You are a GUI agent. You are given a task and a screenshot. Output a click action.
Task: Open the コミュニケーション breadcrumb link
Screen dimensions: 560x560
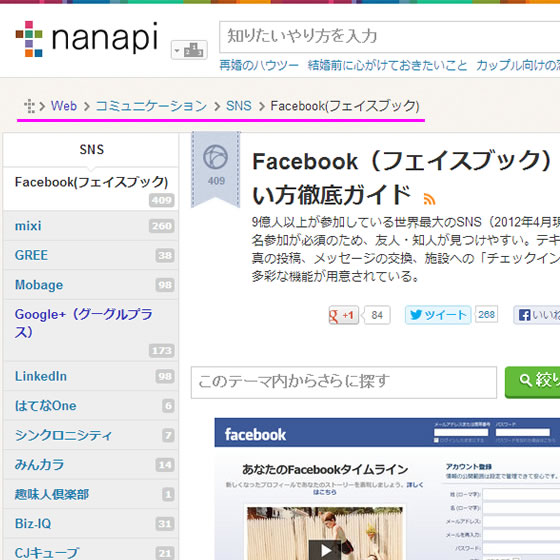pyautogui.click(x=151, y=106)
